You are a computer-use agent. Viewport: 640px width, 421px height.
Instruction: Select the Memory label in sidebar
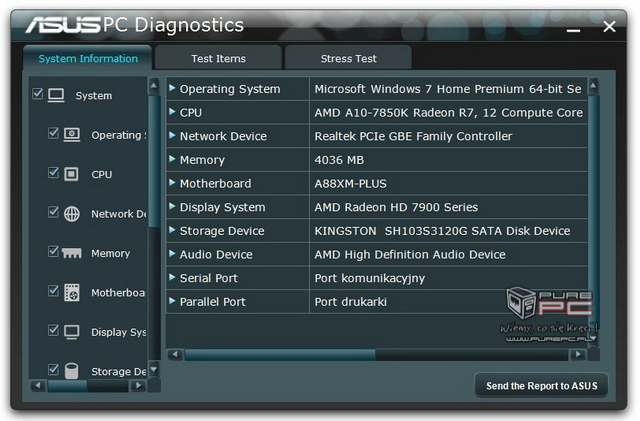111,253
